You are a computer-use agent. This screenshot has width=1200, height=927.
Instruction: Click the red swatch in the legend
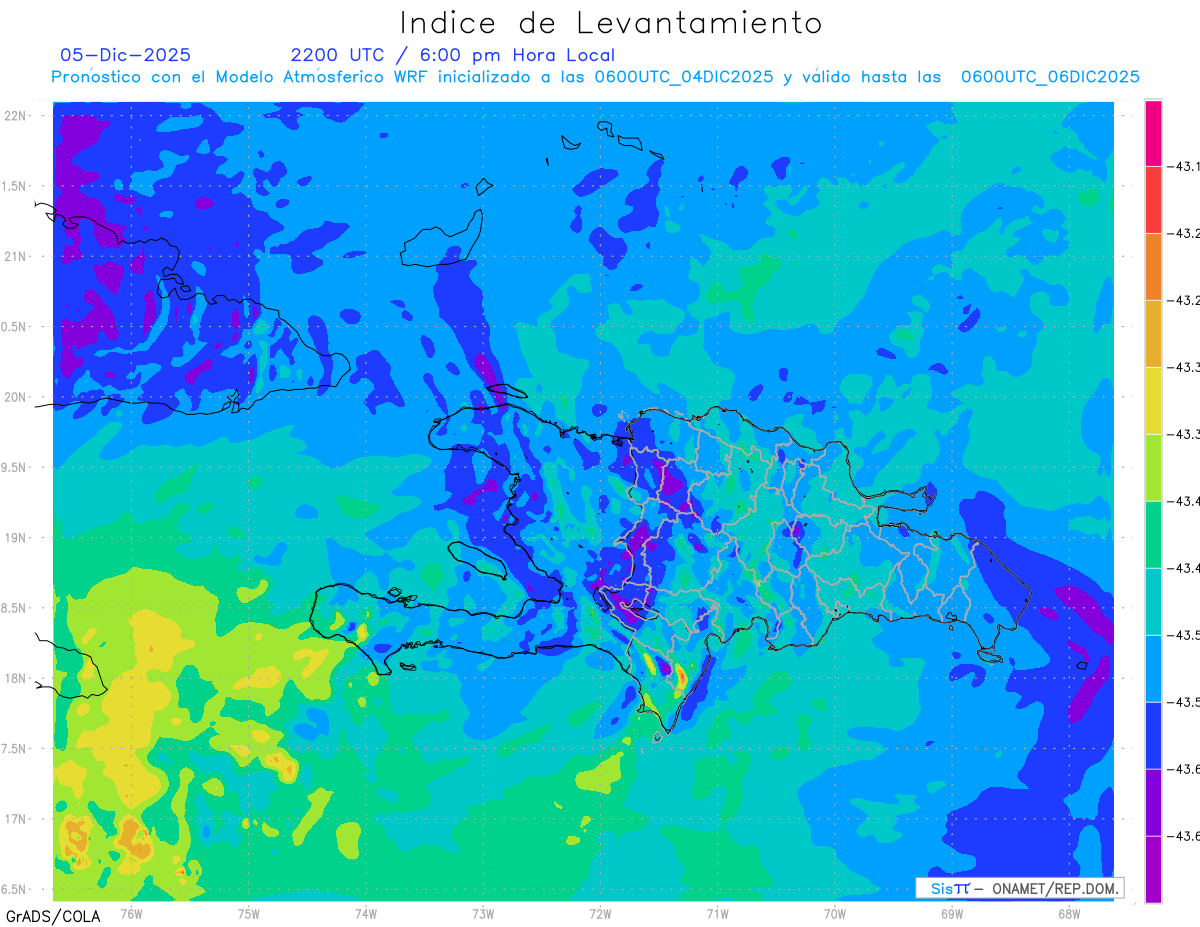coord(1153,200)
